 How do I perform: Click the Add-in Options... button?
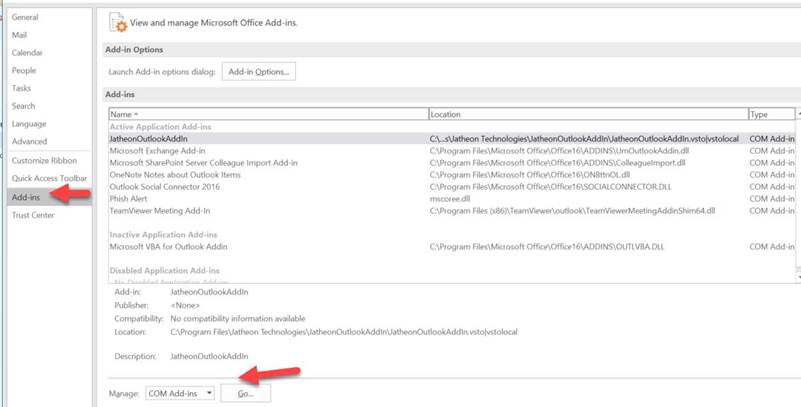pyautogui.click(x=259, y=72)
